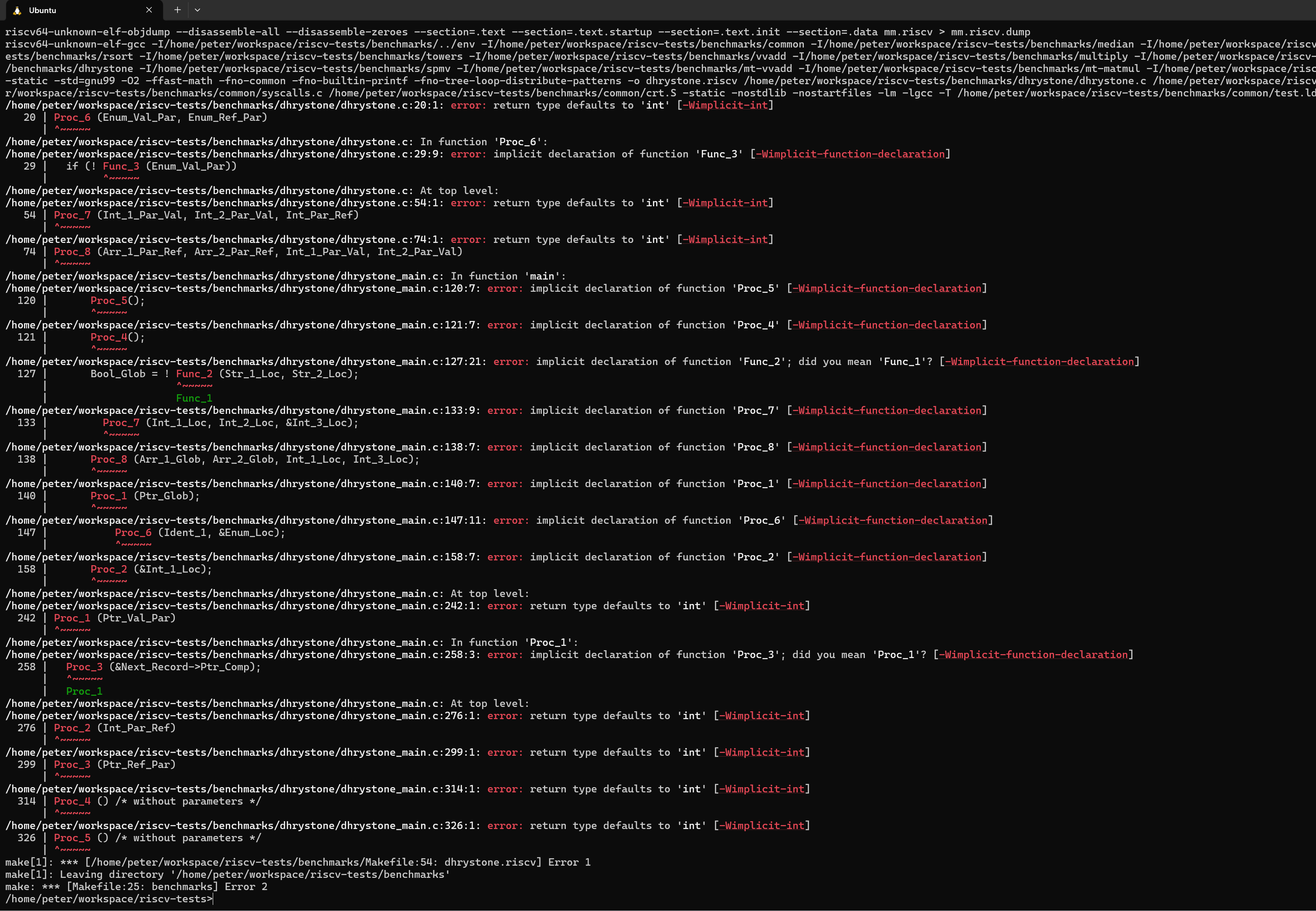Click the first dhrystone.c 'At top level:' line
The width and height of the screenshot is (1316, 911).
pyautogui.click(x=252, y=191)
